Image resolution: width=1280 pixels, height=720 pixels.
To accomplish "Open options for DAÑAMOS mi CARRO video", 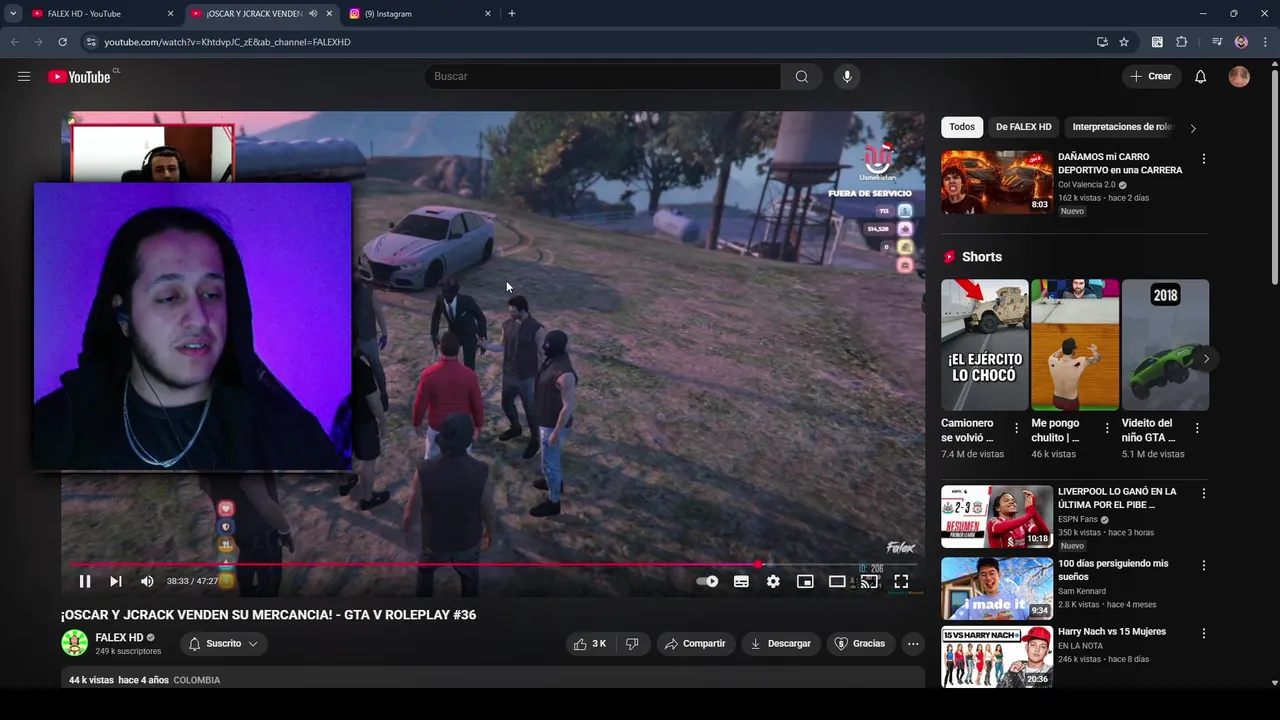I will coord(1203,159).
